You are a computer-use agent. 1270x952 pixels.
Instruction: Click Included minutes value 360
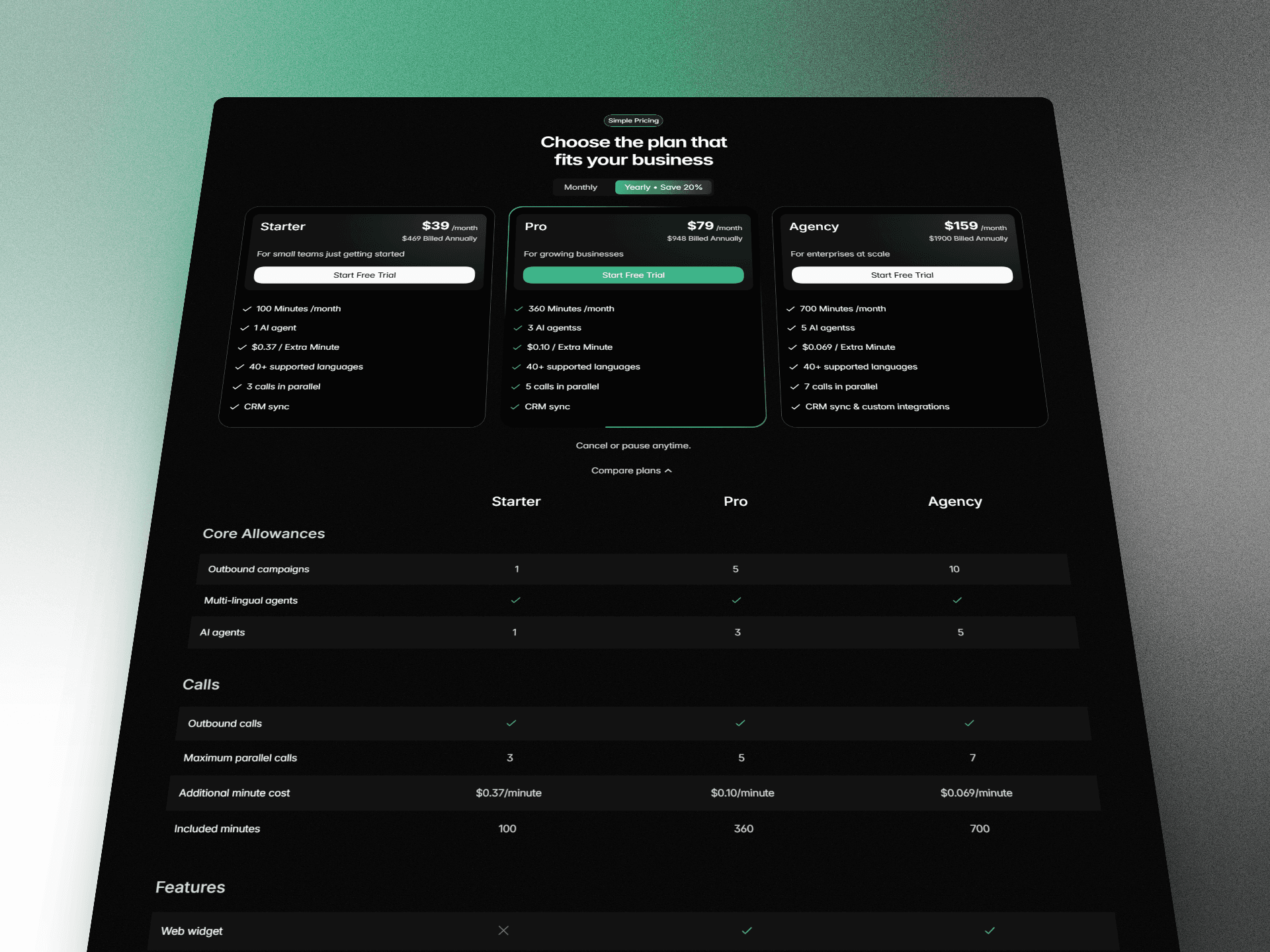tap(743, 828)
